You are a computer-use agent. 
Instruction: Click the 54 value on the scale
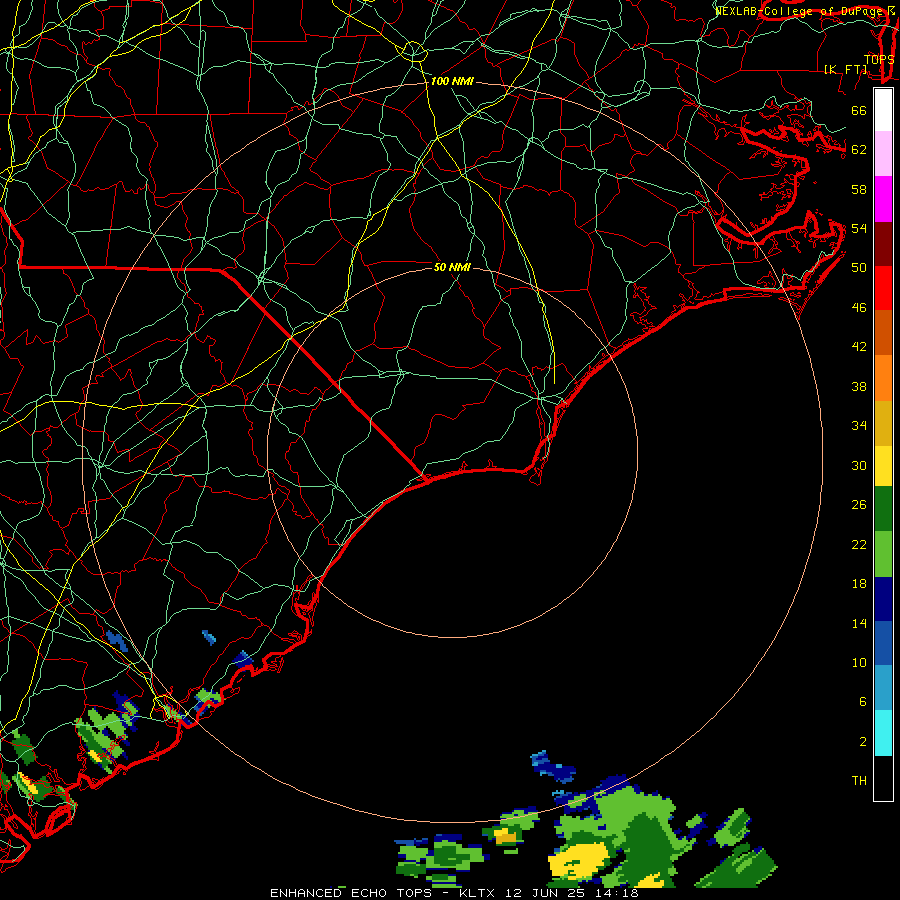pos(859,228)
